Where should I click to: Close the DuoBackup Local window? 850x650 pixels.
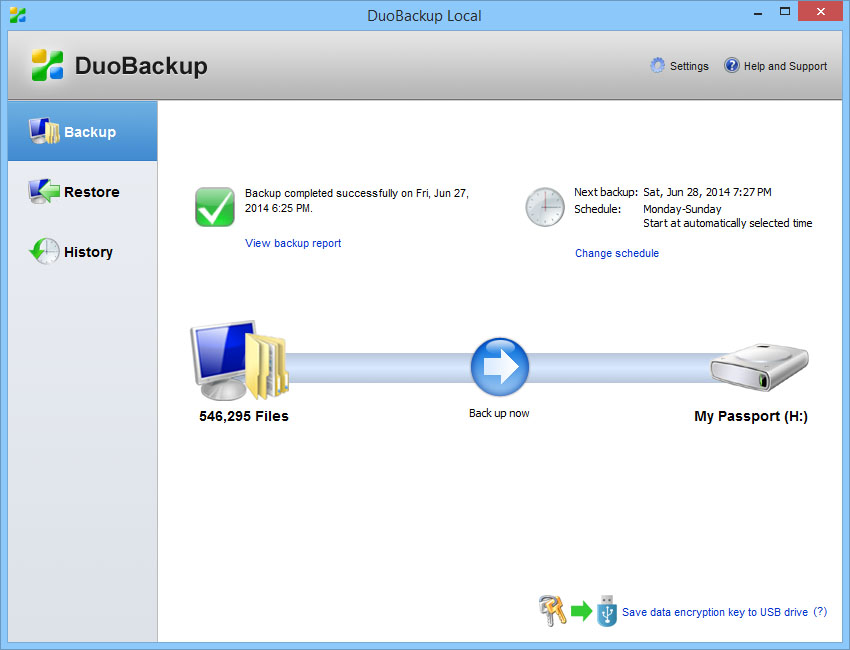(821, 11)
